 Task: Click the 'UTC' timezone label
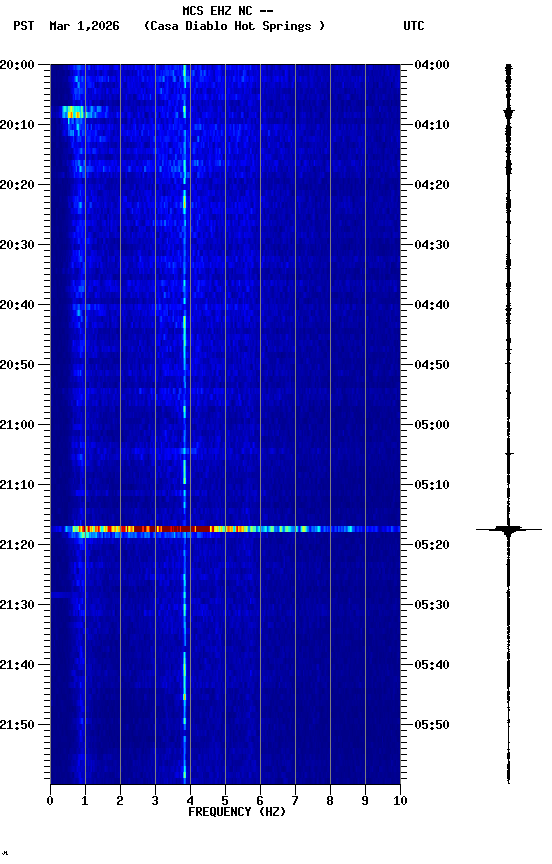point(414,26)
